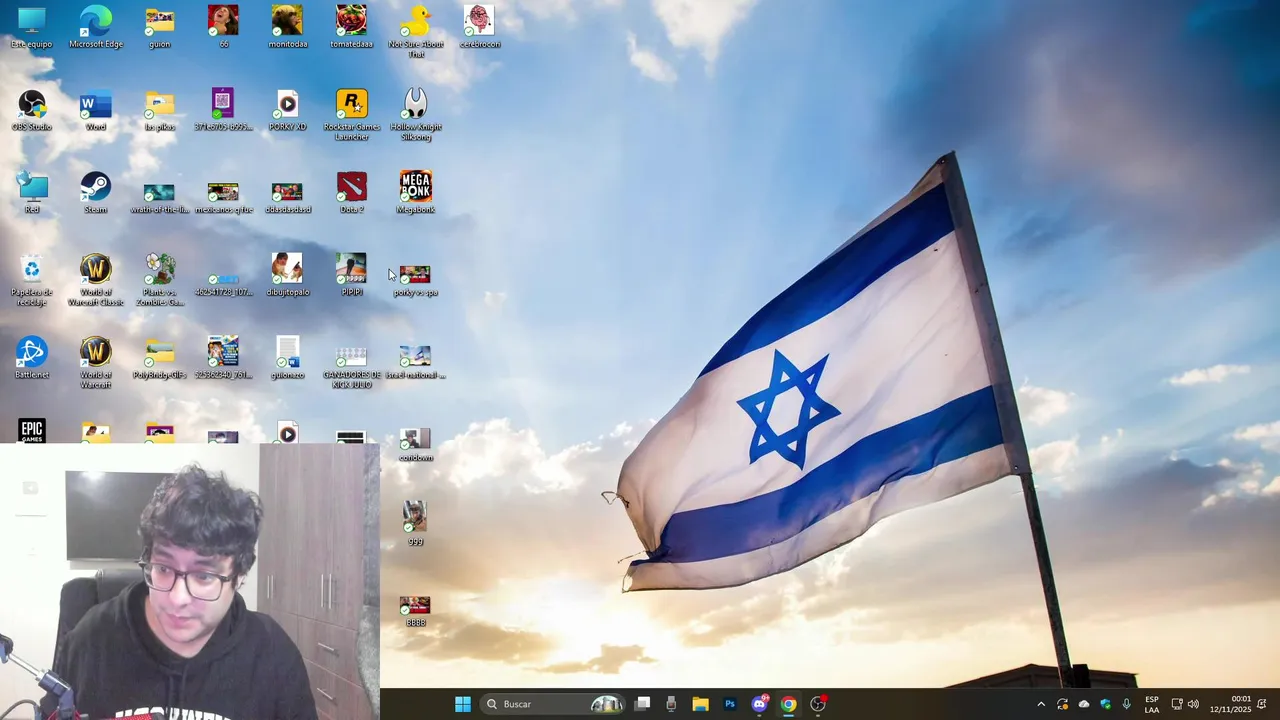
Task: Select the Megabonk game shortcut
Action: (415, 192)
